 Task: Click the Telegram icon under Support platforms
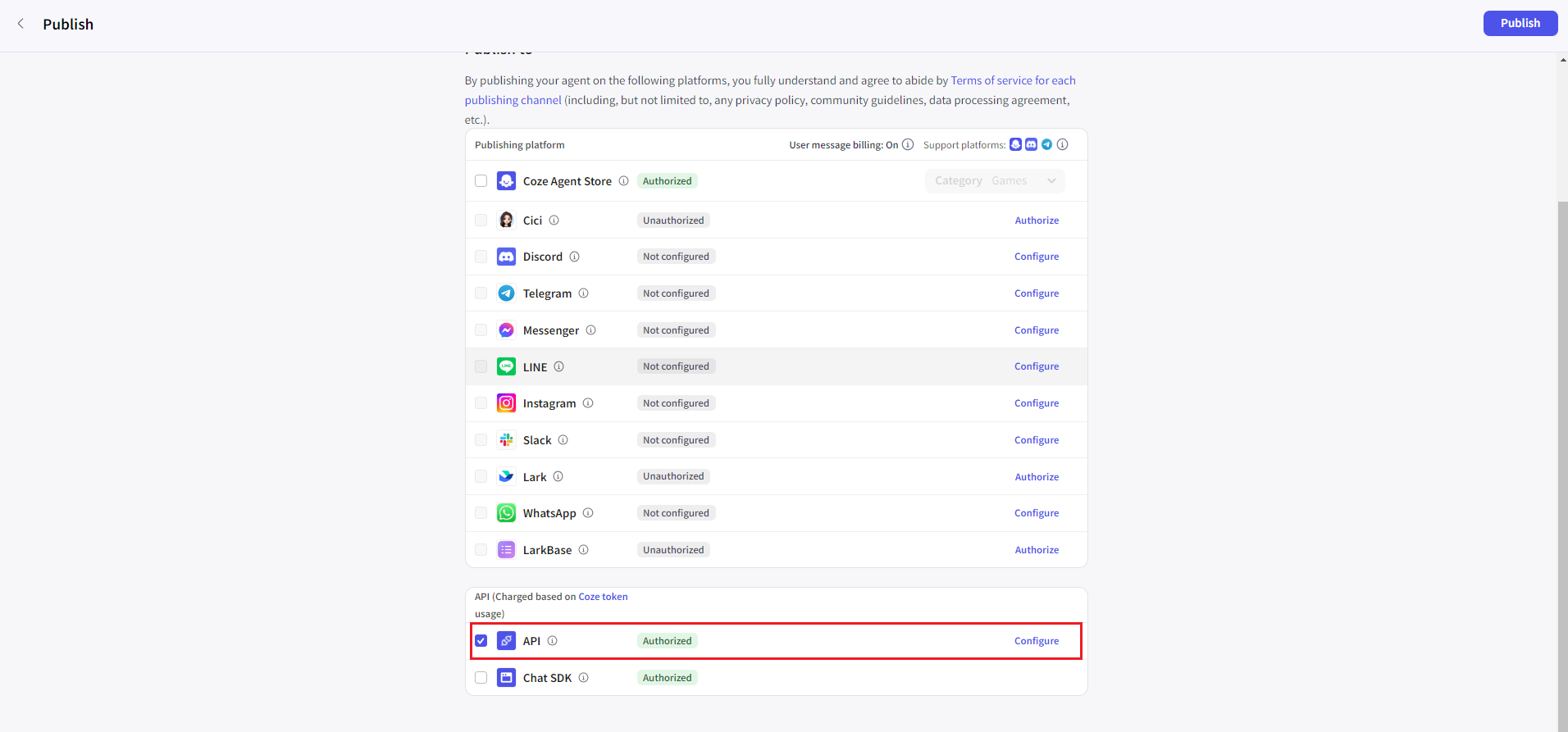coord(1046,144)
